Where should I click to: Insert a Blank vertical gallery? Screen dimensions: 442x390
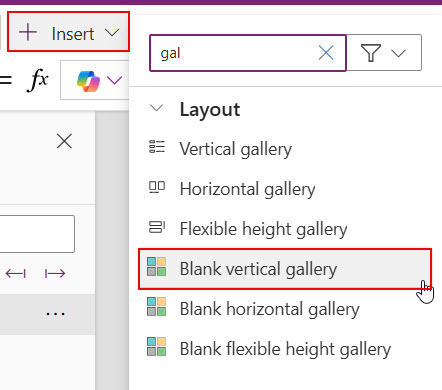coord(285,269)
